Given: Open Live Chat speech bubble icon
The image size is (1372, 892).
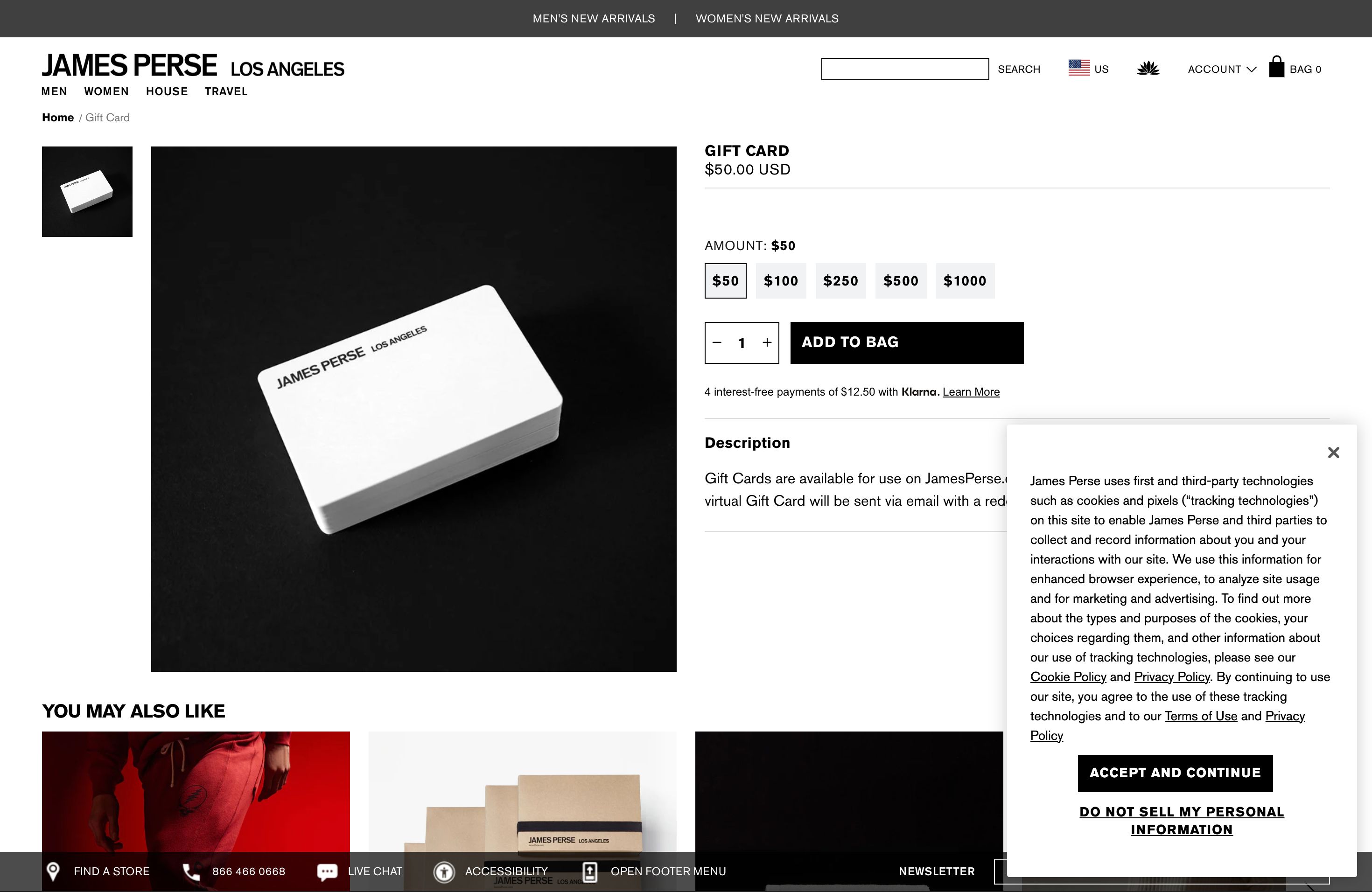Looking at the screenshot, I should point(327,872).
